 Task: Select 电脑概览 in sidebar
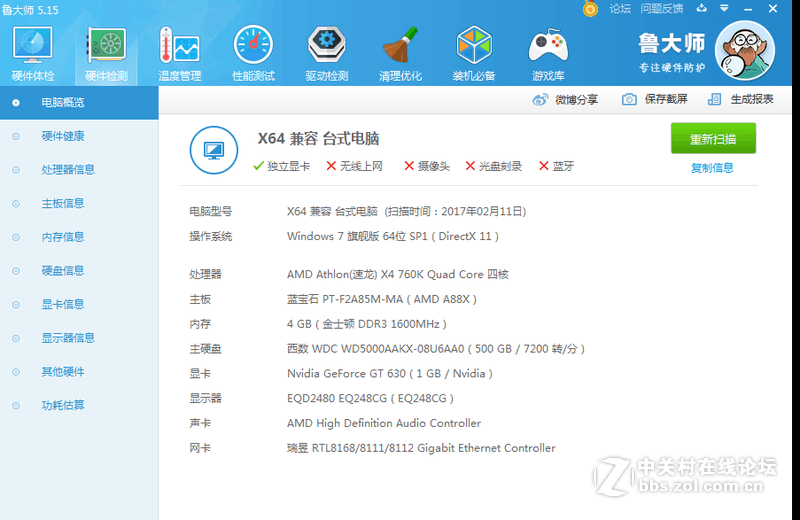[79, 103]
